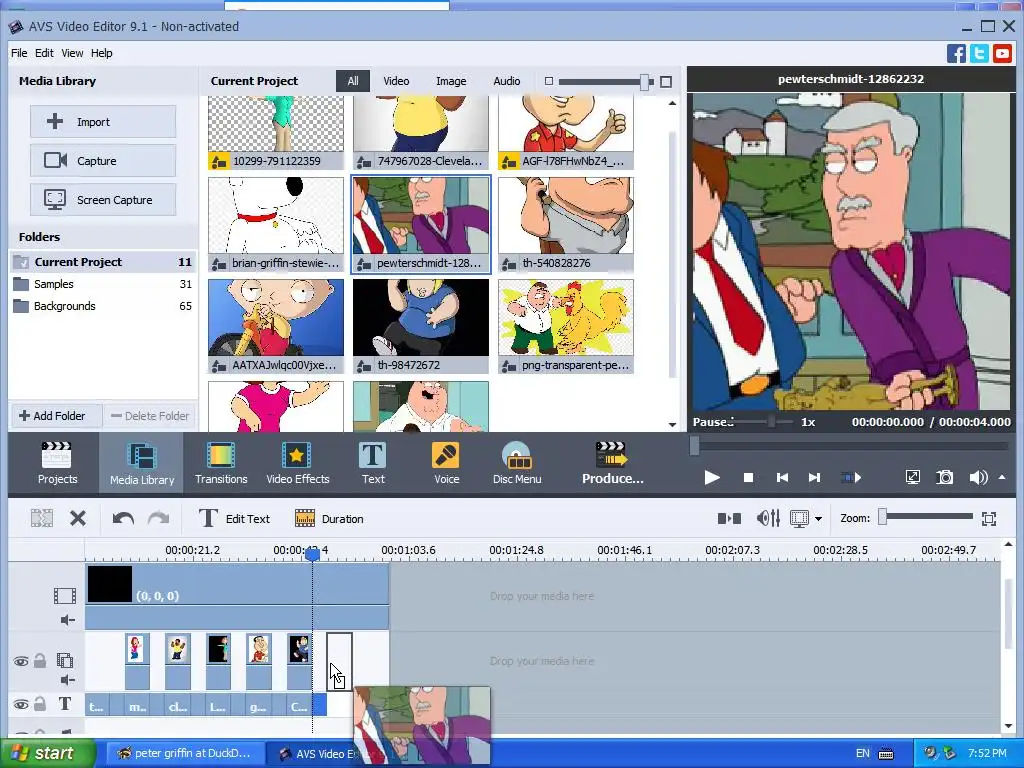Open the Transitions panel

[221, 463]
